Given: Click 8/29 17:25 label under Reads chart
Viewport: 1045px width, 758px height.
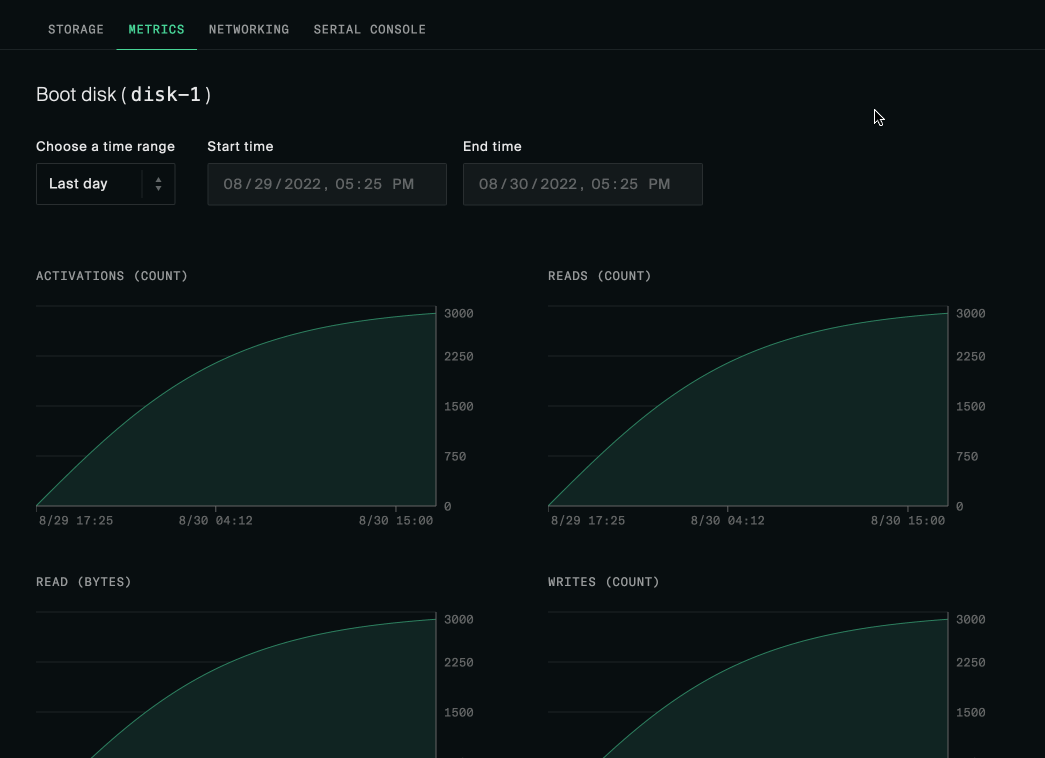Looking at the screenshot, I should (588, 521).
